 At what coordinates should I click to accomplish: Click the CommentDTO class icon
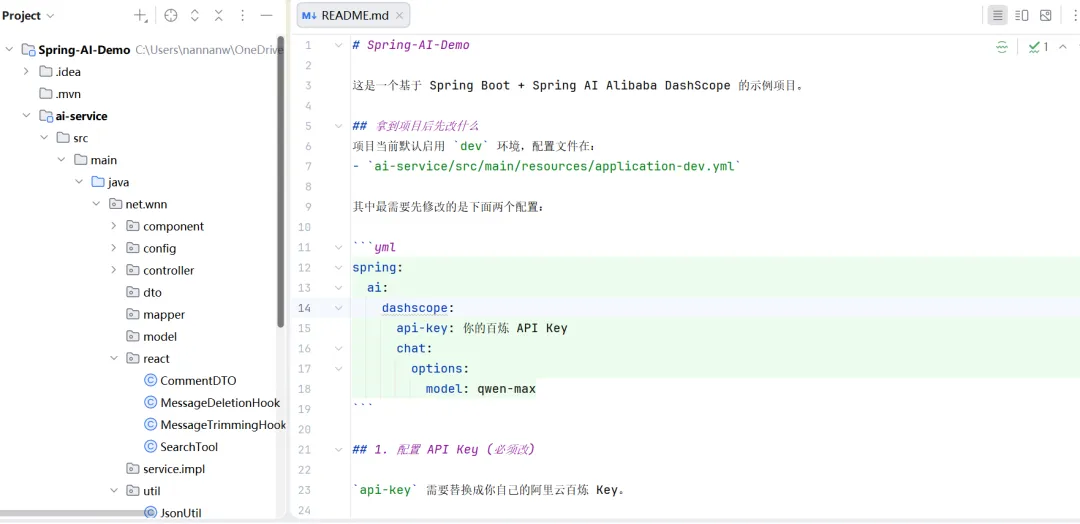(150, 381)
